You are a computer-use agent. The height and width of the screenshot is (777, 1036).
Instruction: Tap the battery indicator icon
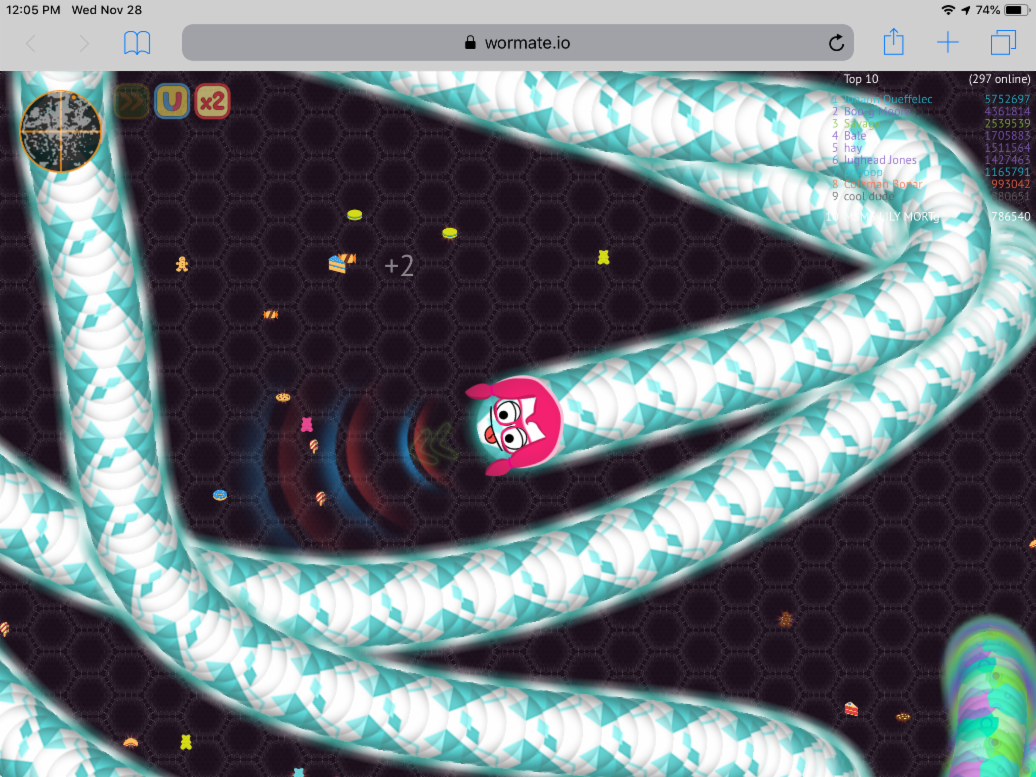pos(1017,10)
